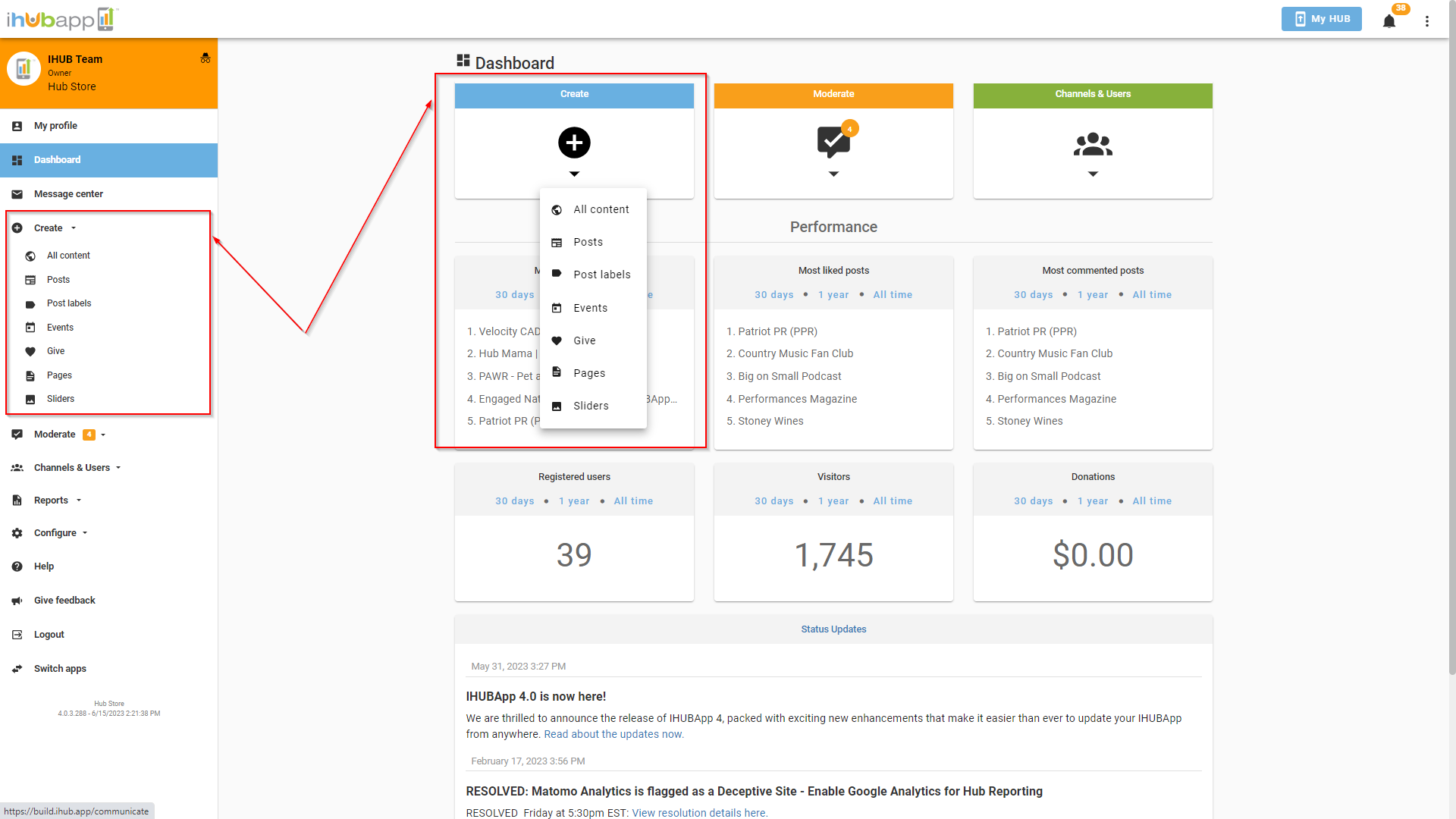The height and width of the screenshot is (819, 1456).
Task: Set Most liked posts to 30 days
Action: coord(774,295)
